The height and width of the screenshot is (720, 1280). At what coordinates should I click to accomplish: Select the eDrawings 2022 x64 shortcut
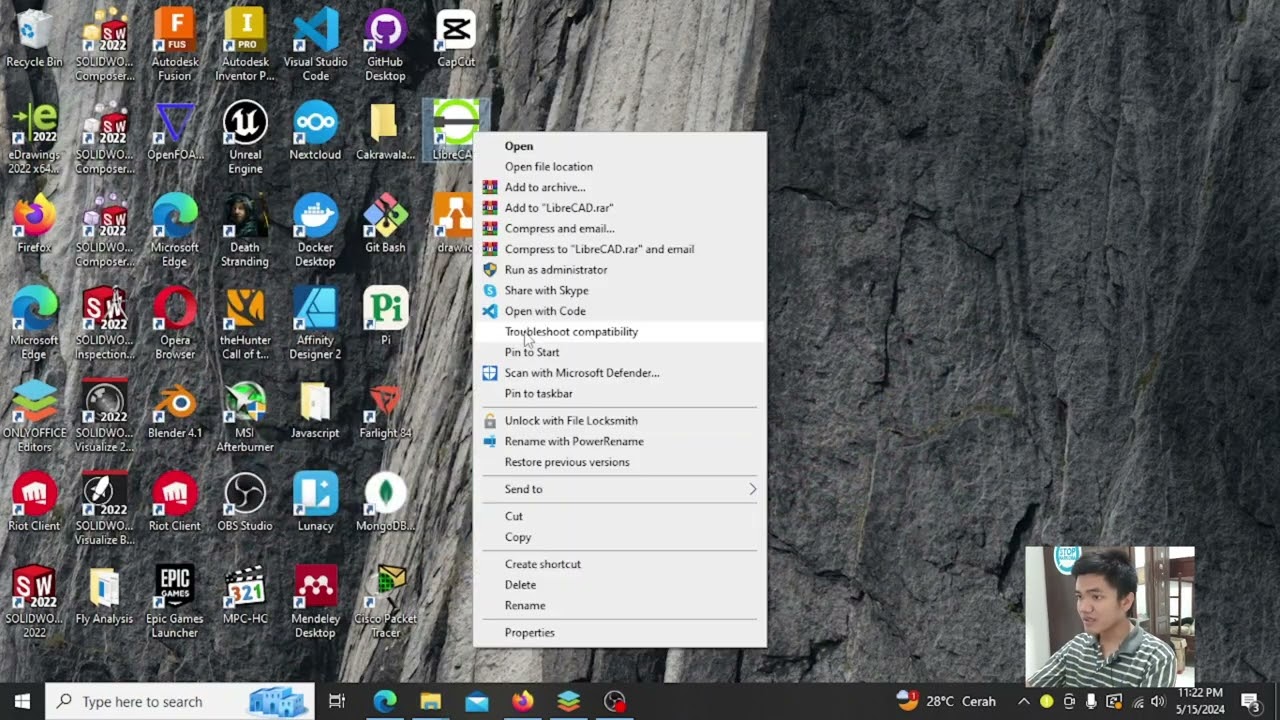[x=34, y=138]
